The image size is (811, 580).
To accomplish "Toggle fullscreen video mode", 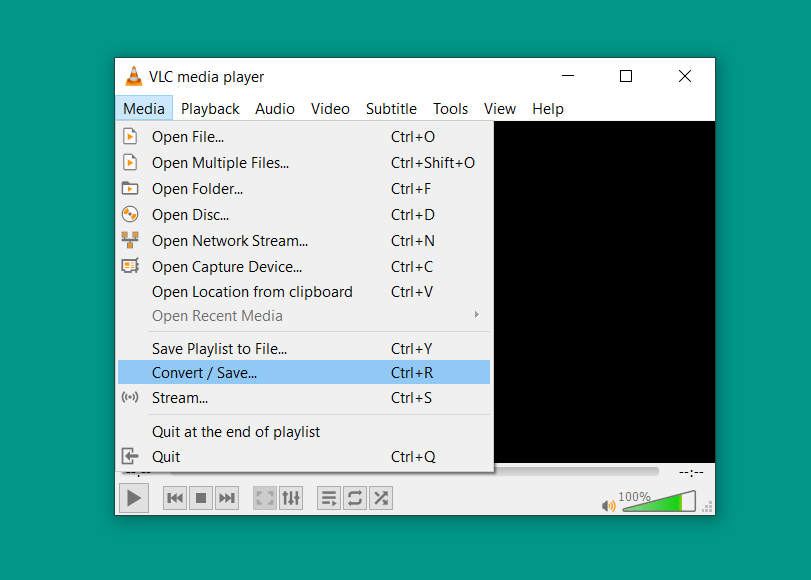I will click(x=265, y=498).
